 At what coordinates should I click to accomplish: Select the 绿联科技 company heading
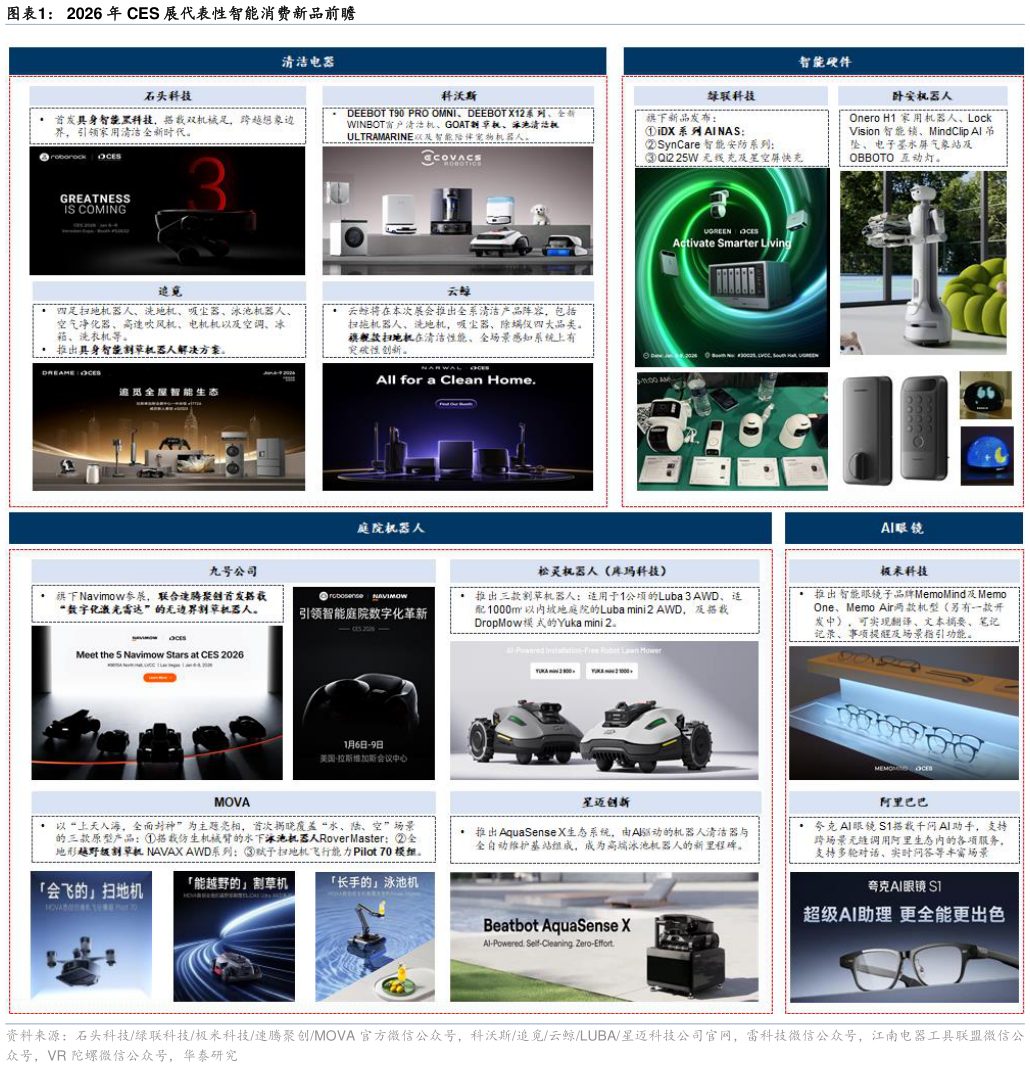731,96
